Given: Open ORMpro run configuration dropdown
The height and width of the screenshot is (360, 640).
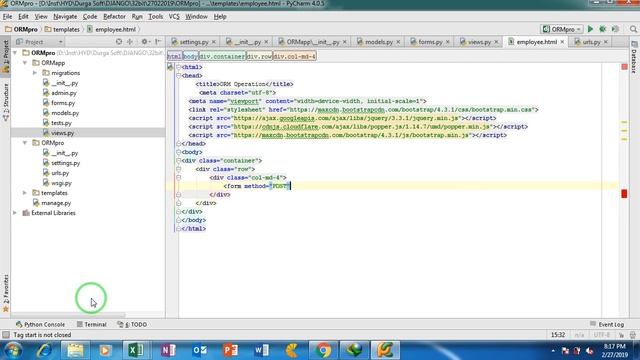Looking at the screenshot, I should 562,29.
